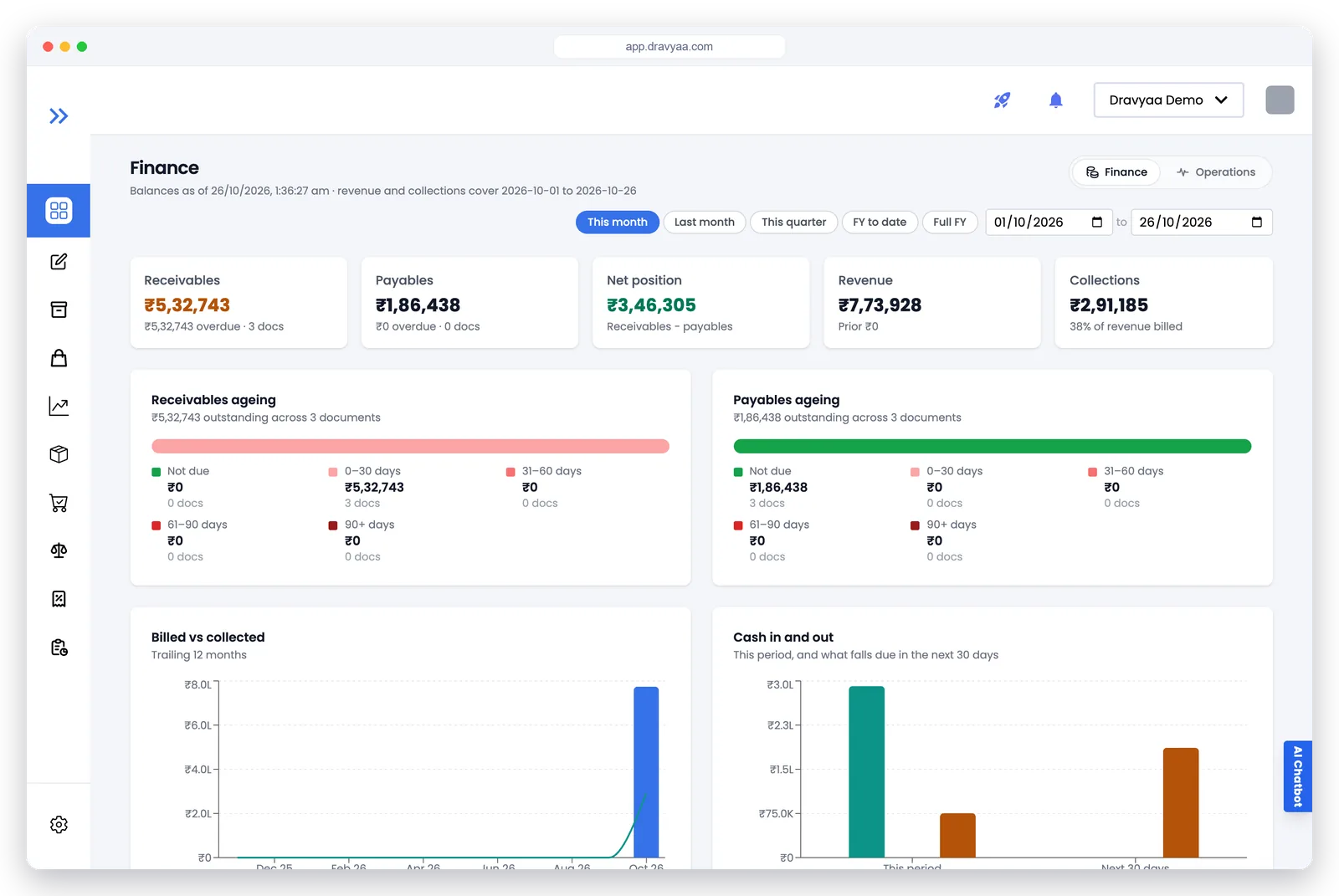Select the This quarter period filter
This screenshot has height=896, width=1339.
point(793,223)
